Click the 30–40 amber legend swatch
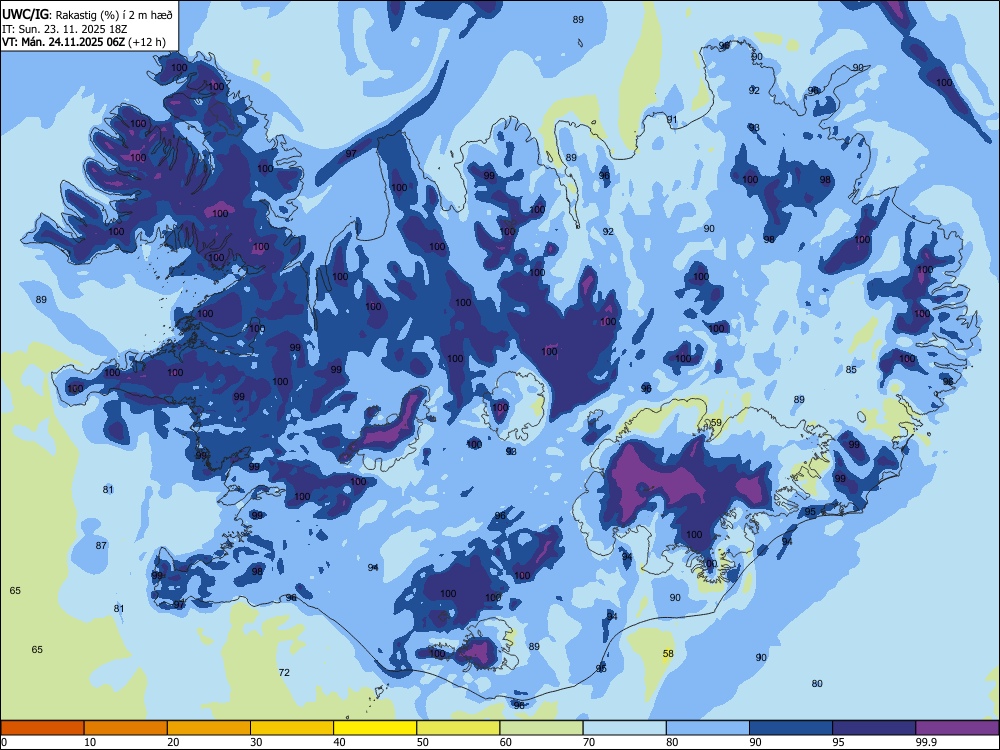 292,728
